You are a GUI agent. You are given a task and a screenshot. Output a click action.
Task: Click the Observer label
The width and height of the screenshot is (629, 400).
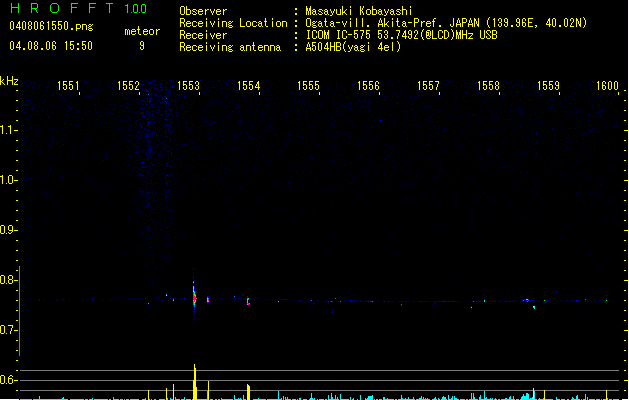[x=203, y=11]
